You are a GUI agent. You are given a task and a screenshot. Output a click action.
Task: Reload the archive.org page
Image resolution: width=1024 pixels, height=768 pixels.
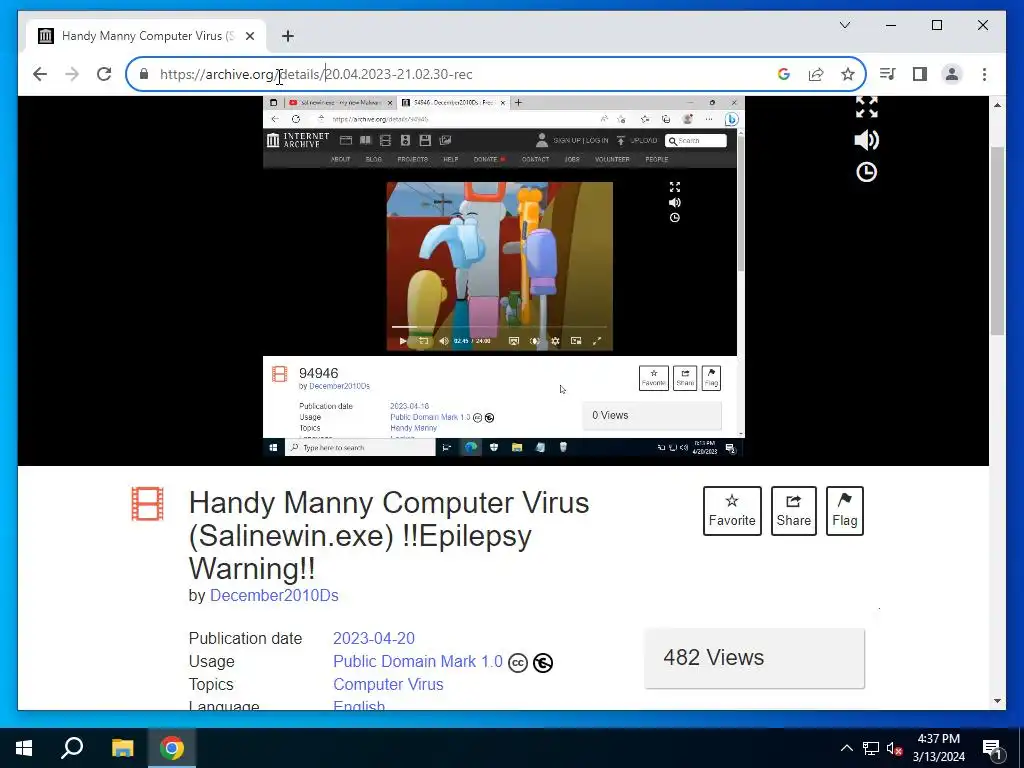pyautogui.click(x=104, y=74)
